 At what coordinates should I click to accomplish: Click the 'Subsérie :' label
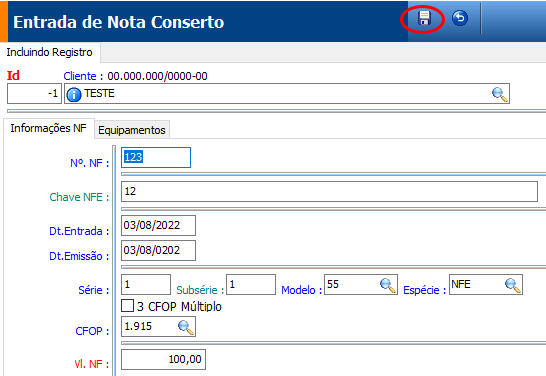[x=200, y=290]
